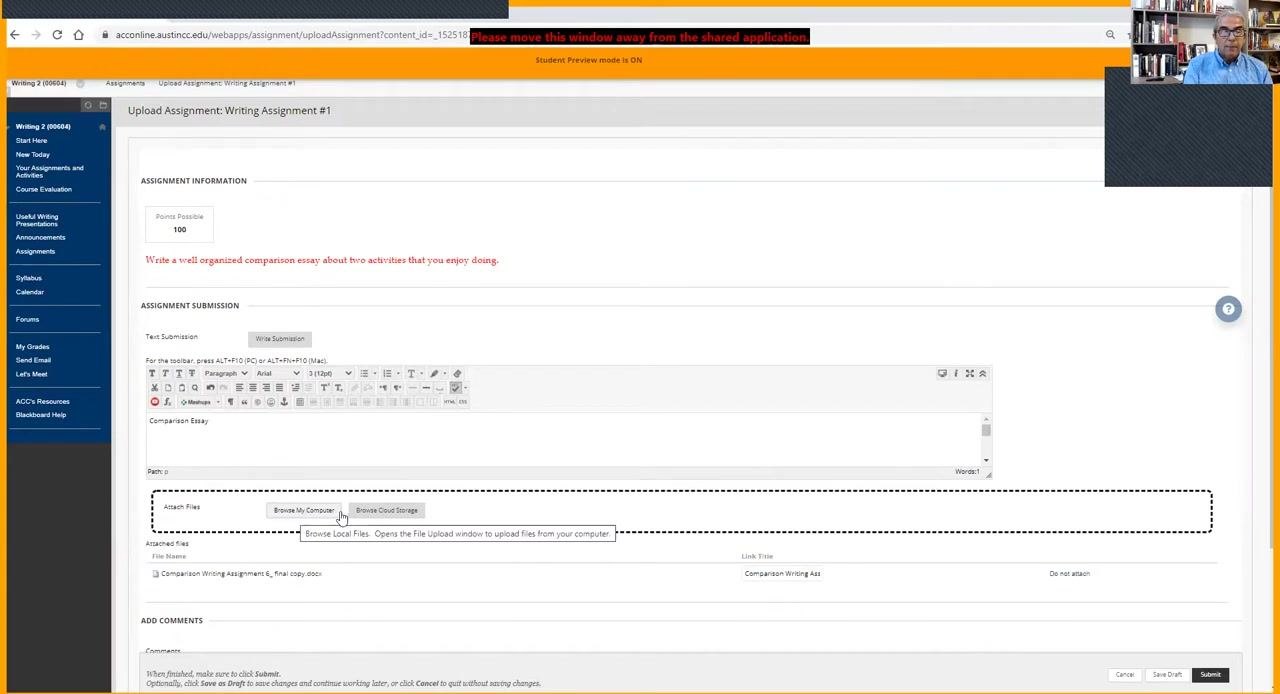The image size is (1280, 694).
Task: Click the course home icon in sidebar
Action: point(102,127)
